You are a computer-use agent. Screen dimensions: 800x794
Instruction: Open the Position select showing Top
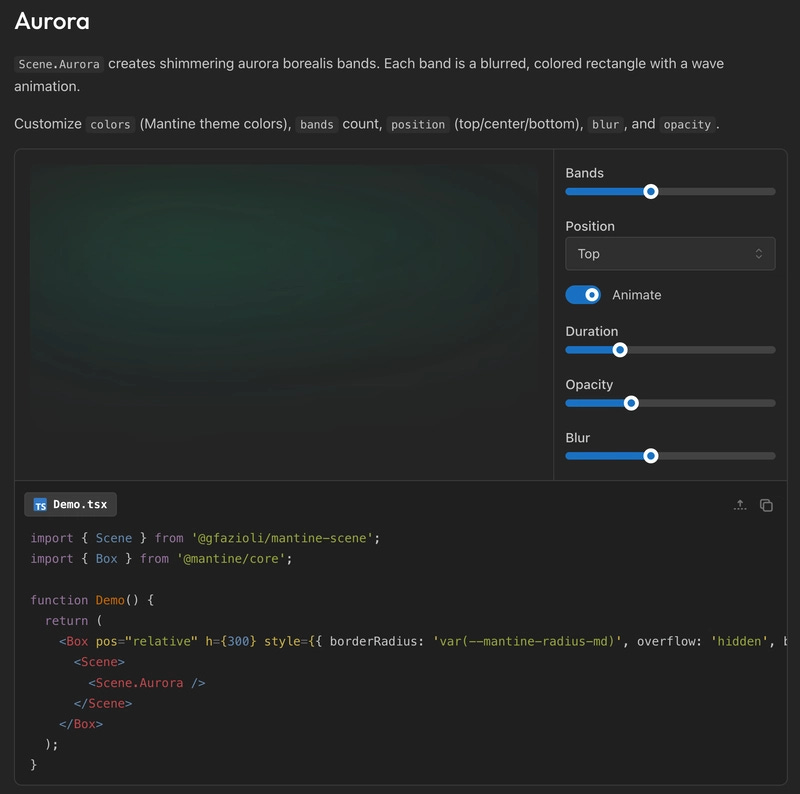click(x=670, y=254)
